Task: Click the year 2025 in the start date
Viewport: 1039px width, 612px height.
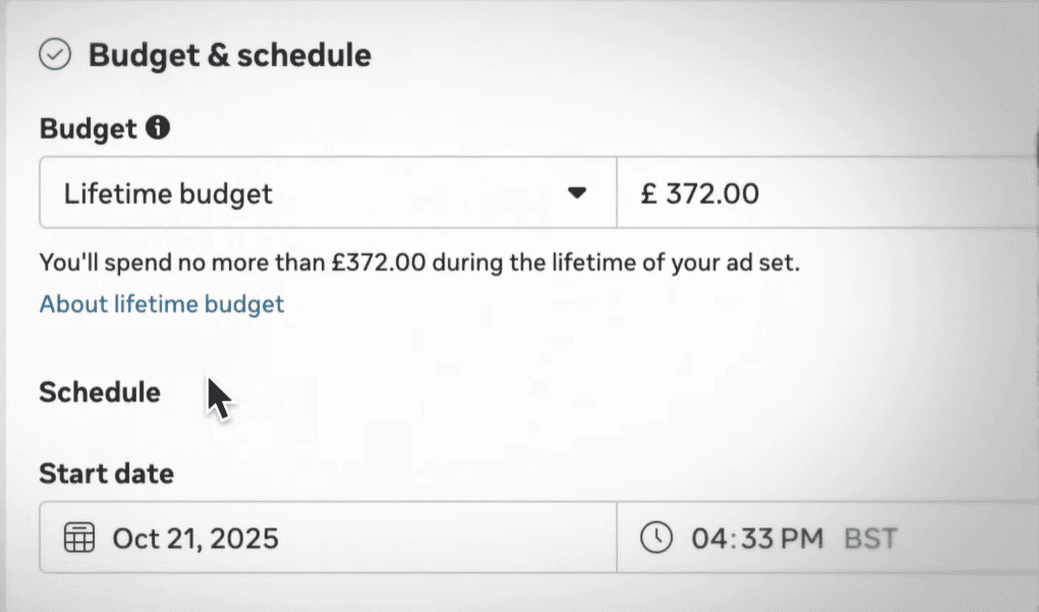Action: point(248,539)
